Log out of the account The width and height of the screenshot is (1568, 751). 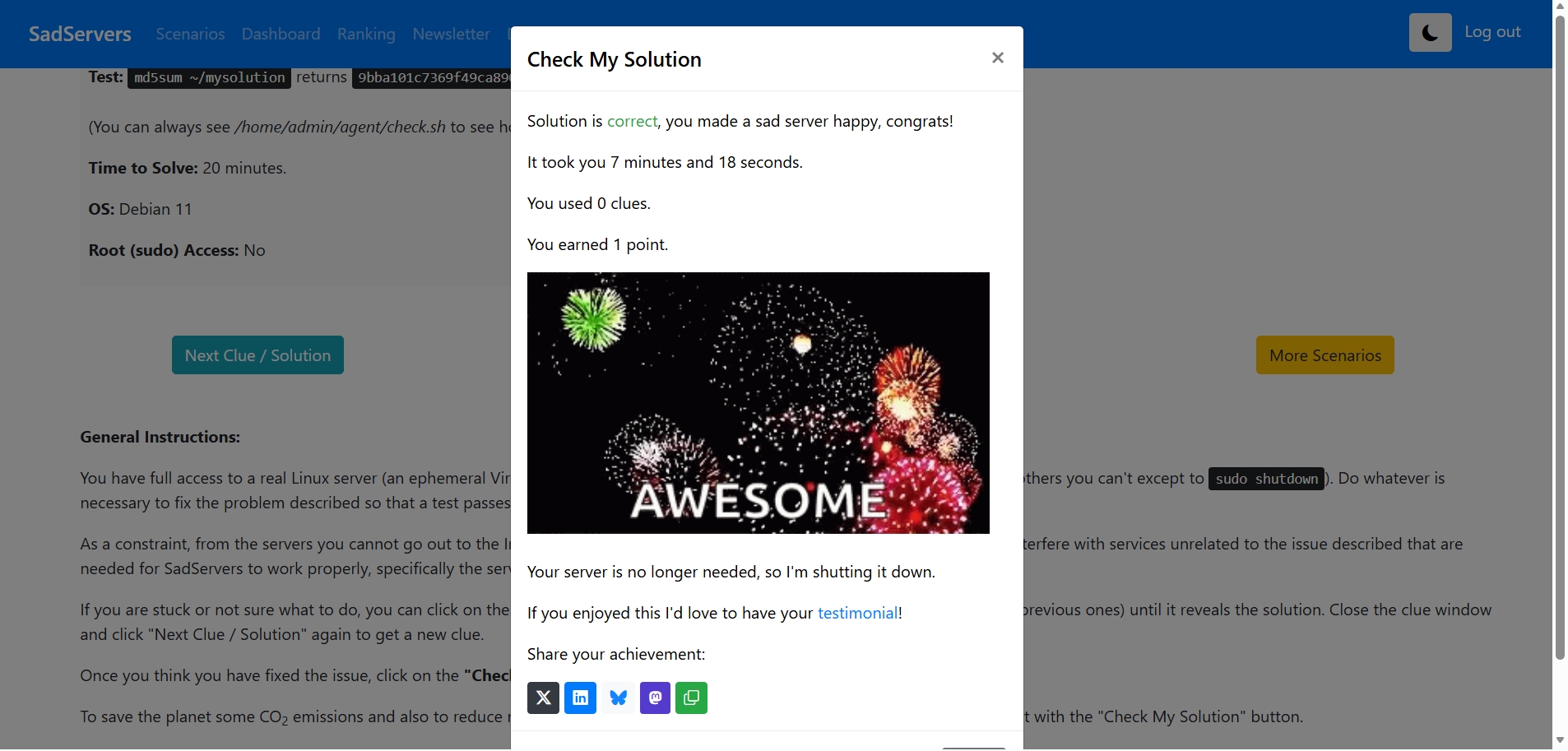coord(1492,32)
